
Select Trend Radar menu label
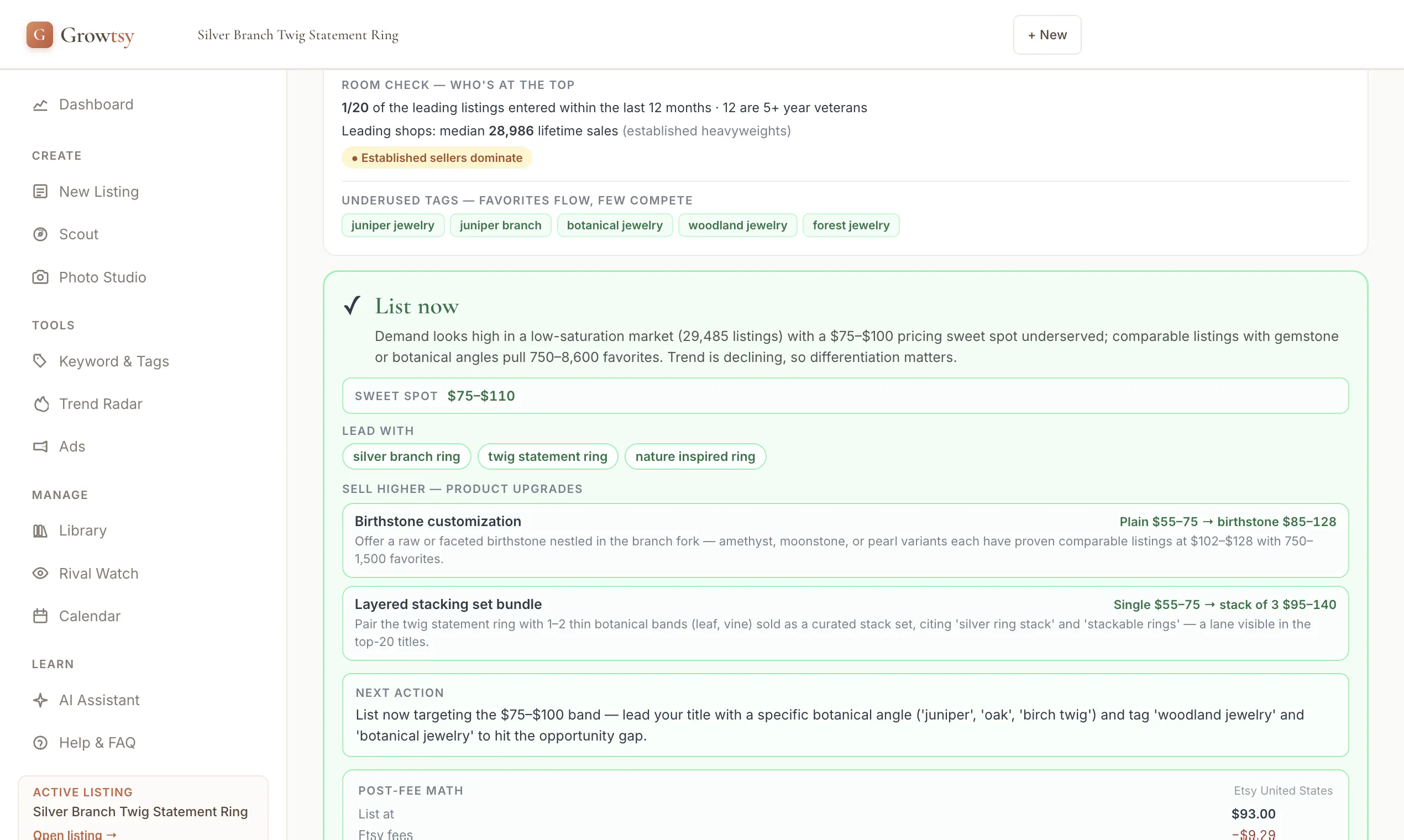point(101,404)
